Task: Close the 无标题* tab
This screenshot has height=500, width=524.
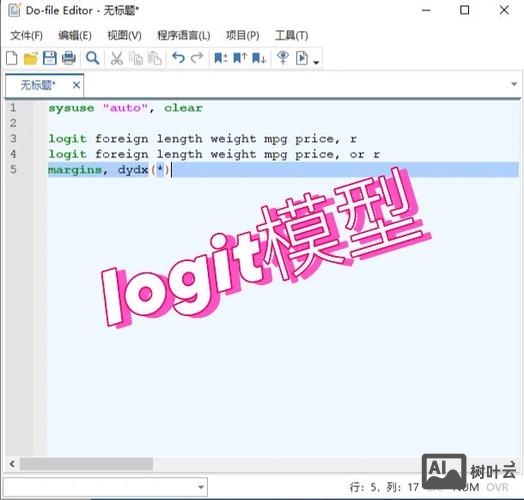Action: click(x=76, y=85)
